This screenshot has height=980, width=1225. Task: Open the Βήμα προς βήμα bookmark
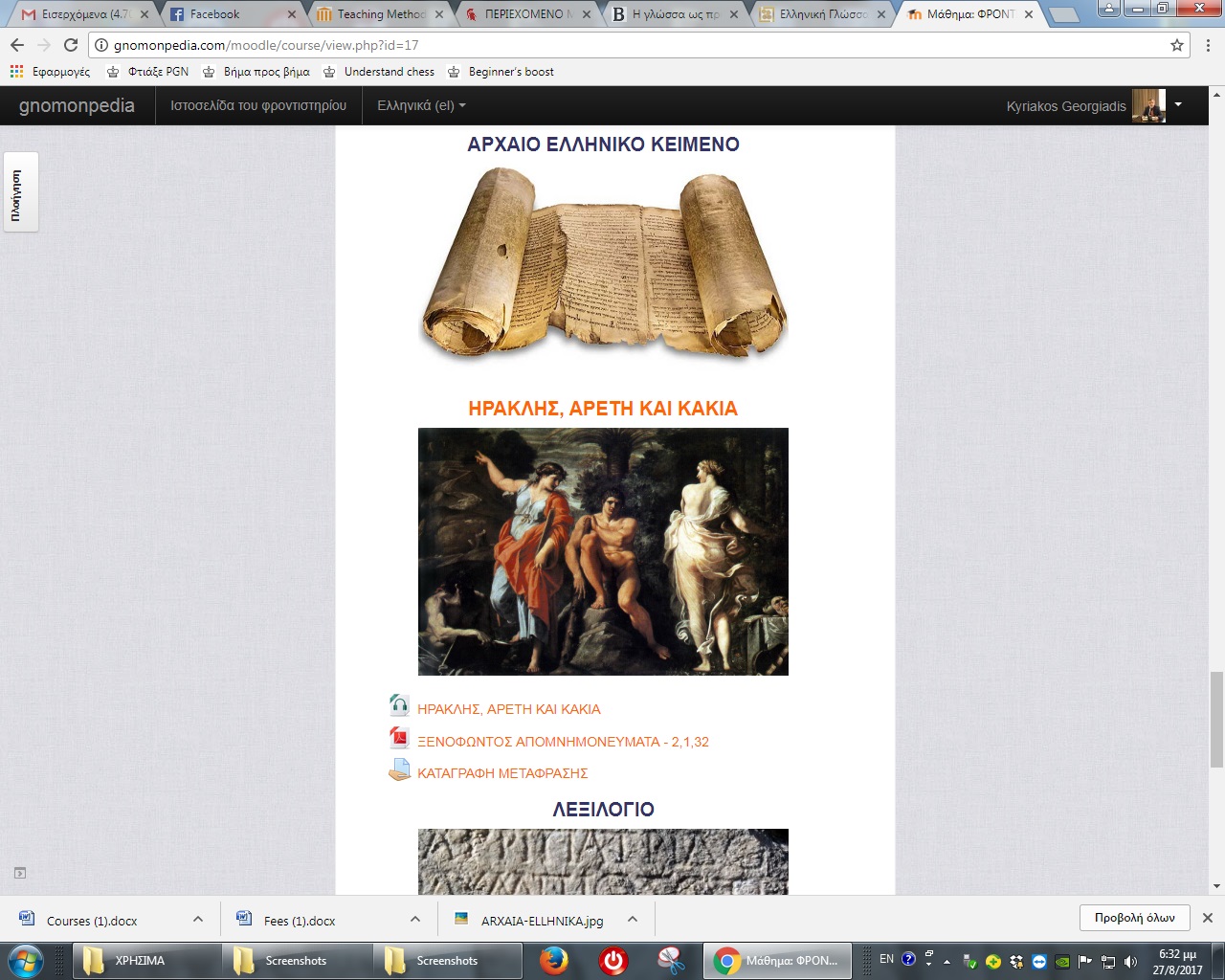pos(256,72)
